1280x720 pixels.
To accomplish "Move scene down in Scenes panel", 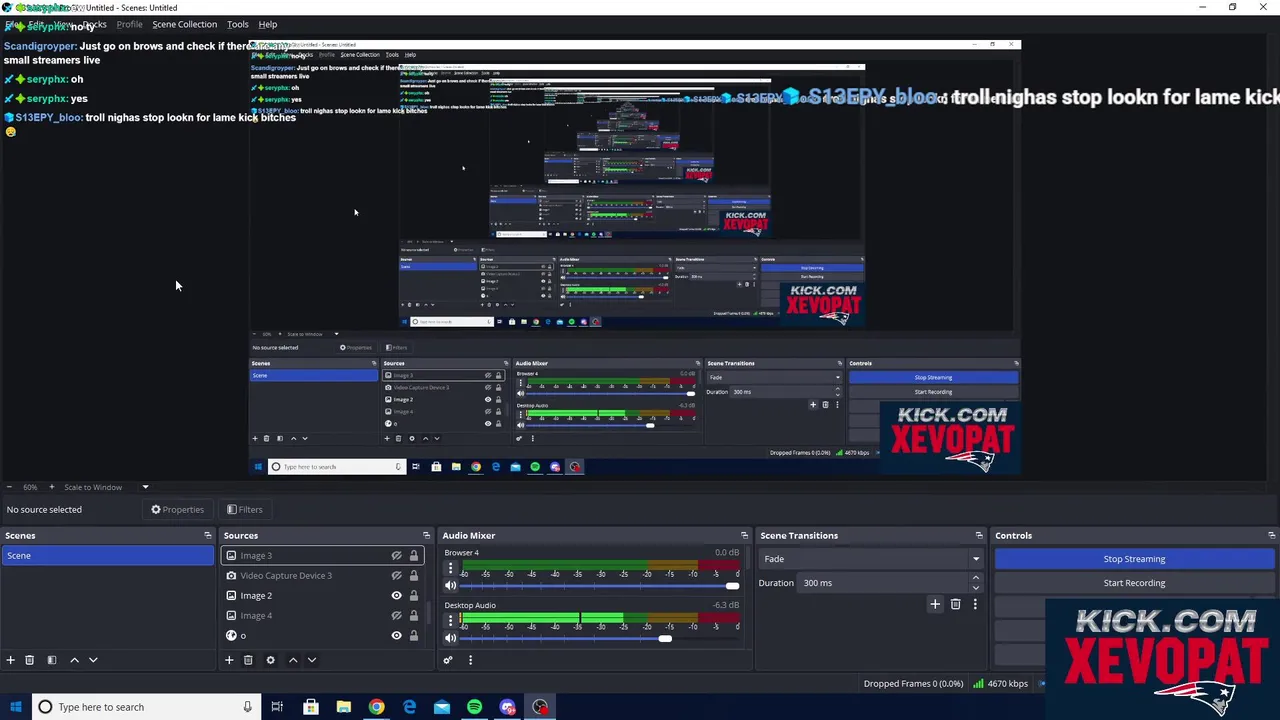I will (93, 660).
